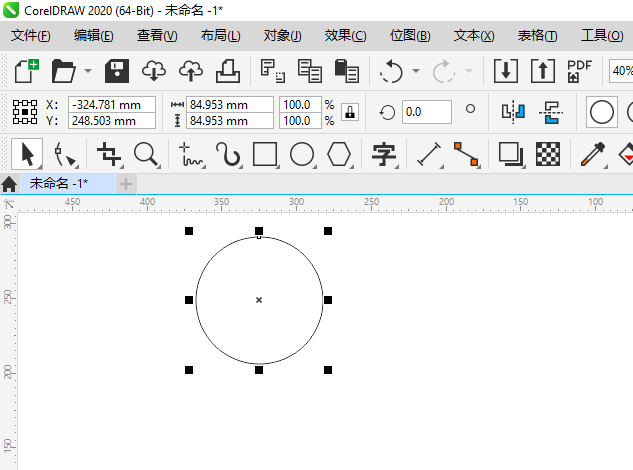The height and width of the screenshot is (470, 633).
Task: Click the horizontal scale percentage field
Action: (x=300, y=105)
